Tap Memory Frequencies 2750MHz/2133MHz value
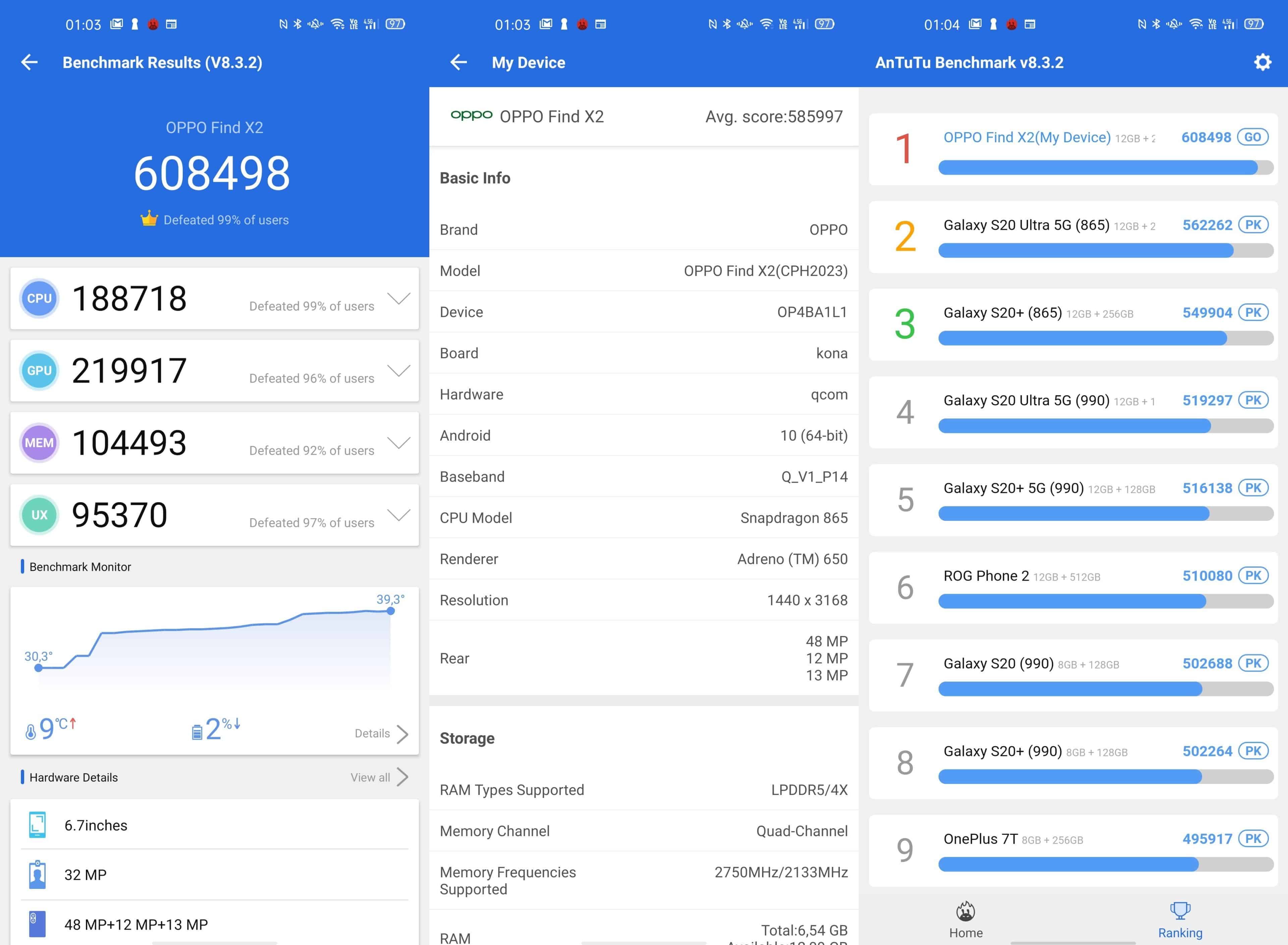 781,873
